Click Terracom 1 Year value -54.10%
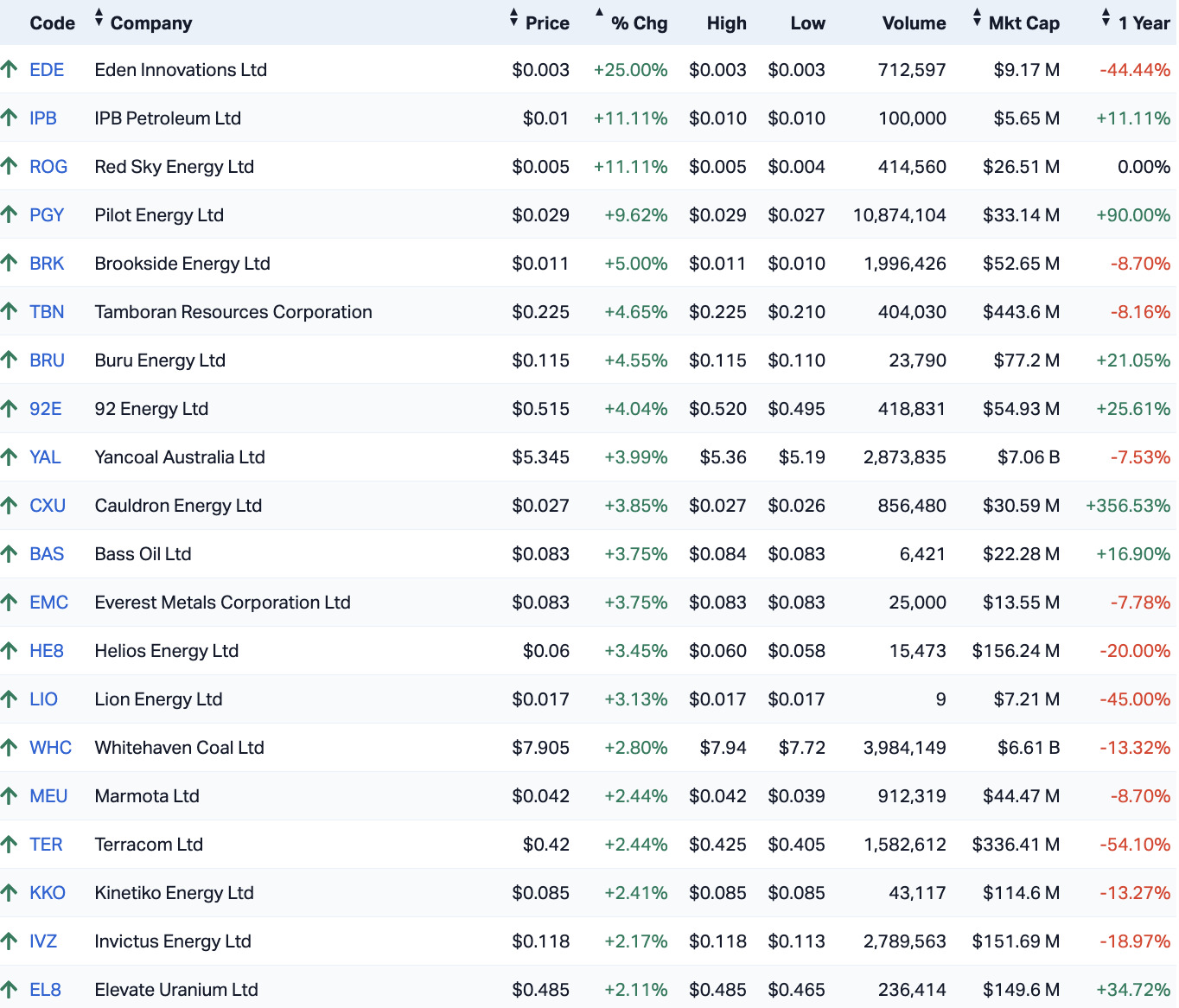The image size is (1179, 1008). coord(1135,845)
